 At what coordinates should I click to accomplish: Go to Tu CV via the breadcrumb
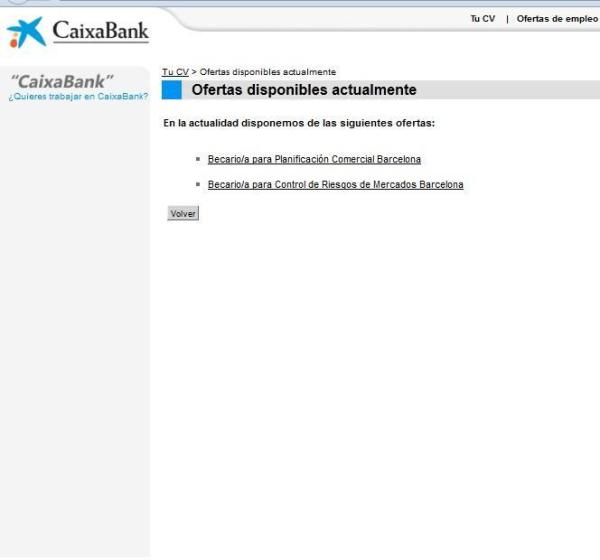point(175,72)
